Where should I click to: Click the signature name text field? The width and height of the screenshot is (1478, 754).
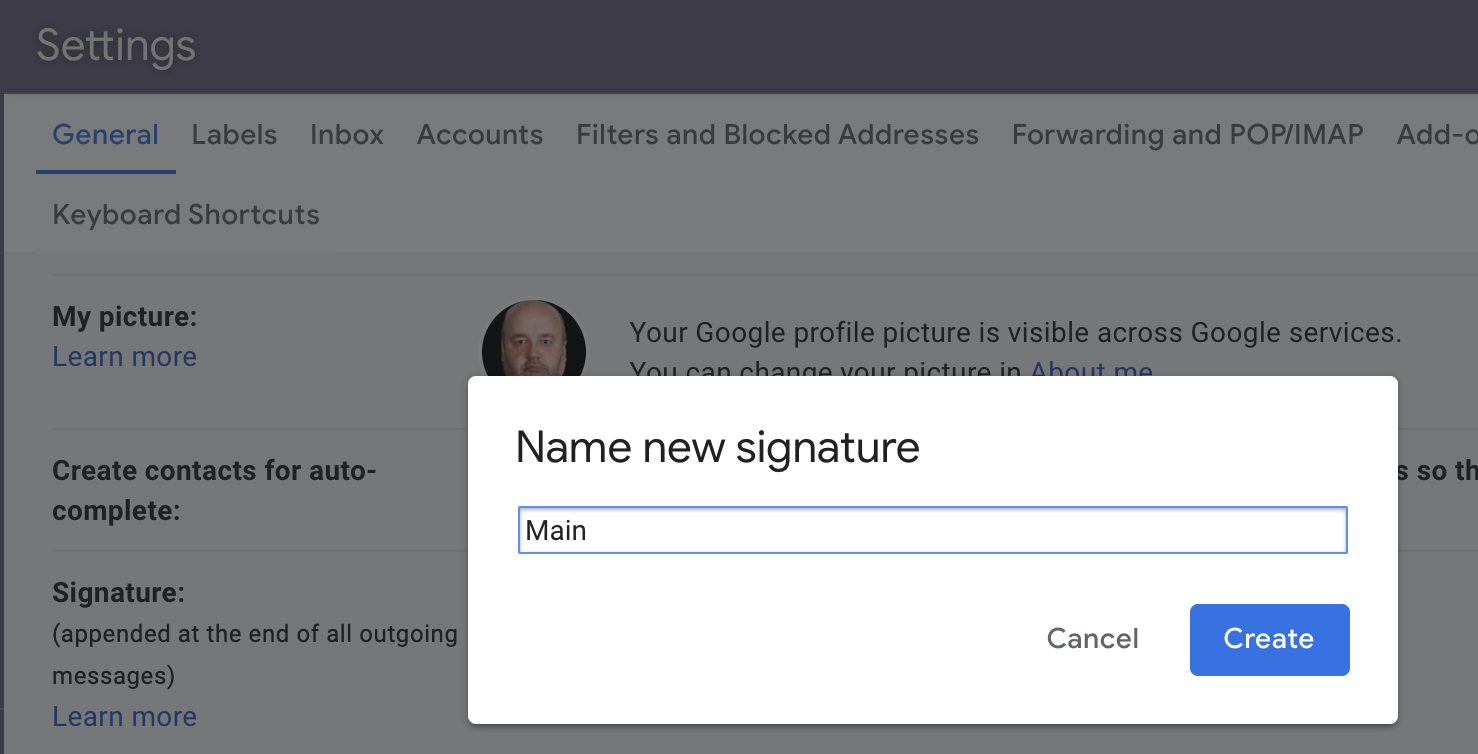[x=932, y=530]
